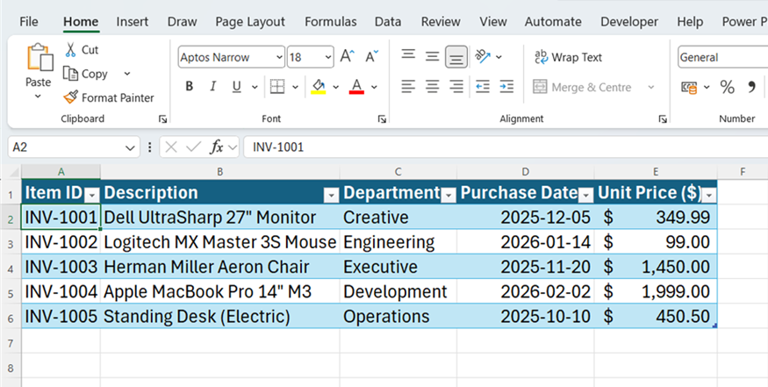Open the Merge & Centre dropdown arrow
The width and height of the screenshot is (768, 387).
(x=651, y=87)
